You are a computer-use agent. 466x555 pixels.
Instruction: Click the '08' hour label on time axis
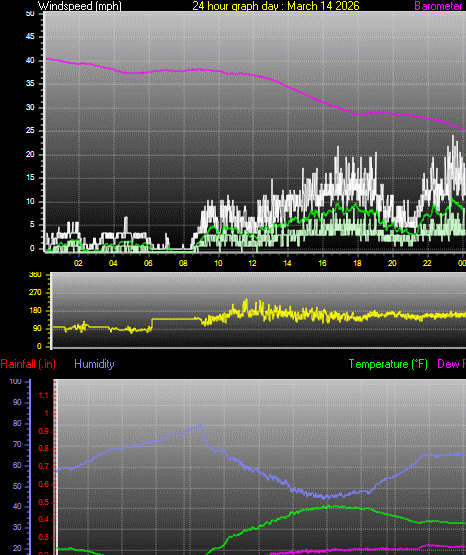point(183,263)
